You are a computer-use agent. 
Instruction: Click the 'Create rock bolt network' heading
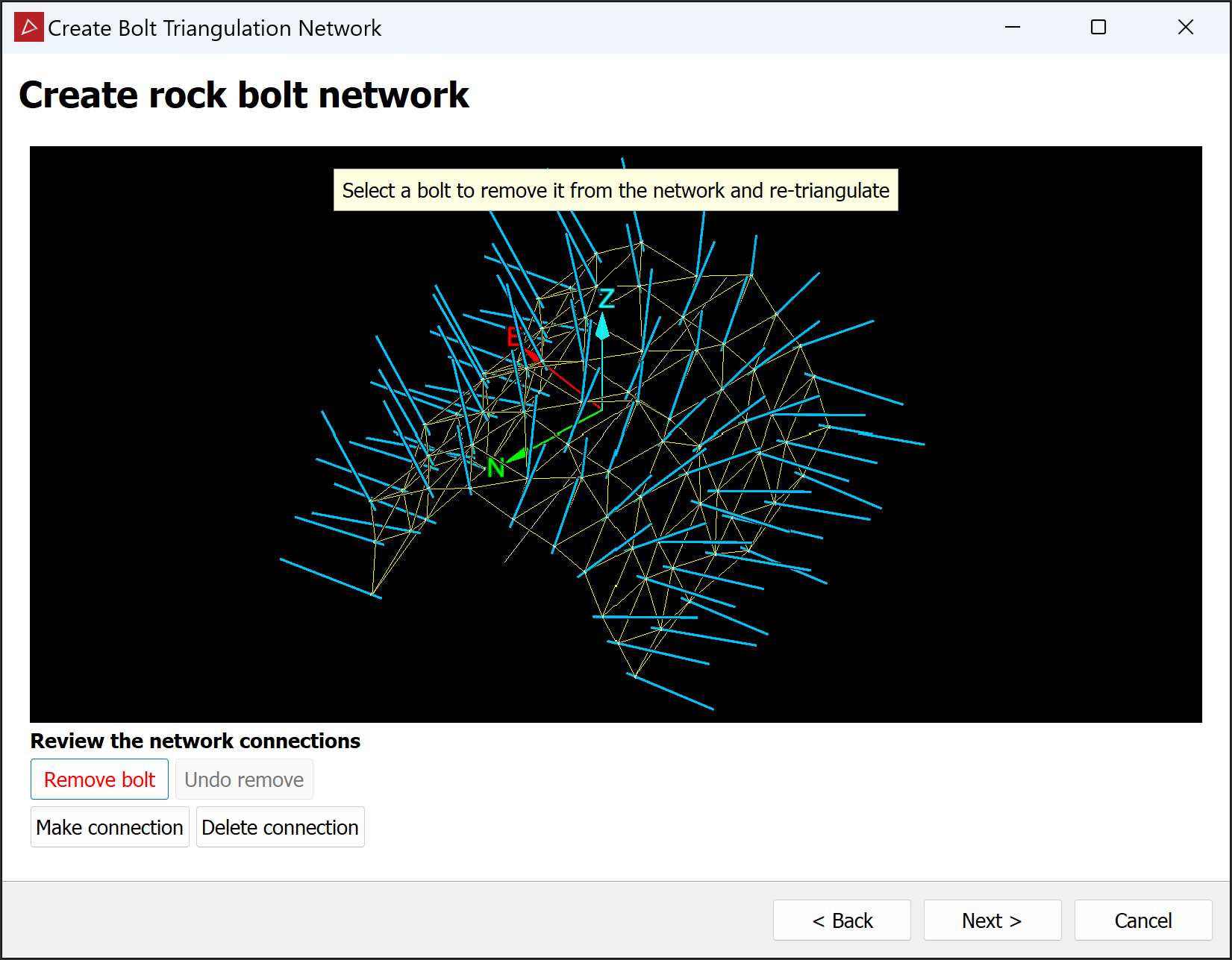[x=244, y=95]
